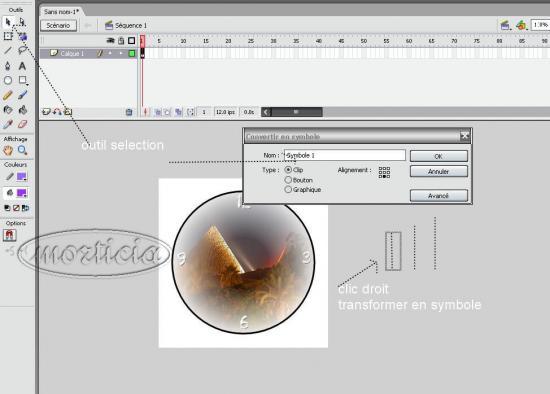
Task: Select the Line tool
Action: tap(8, 51)
